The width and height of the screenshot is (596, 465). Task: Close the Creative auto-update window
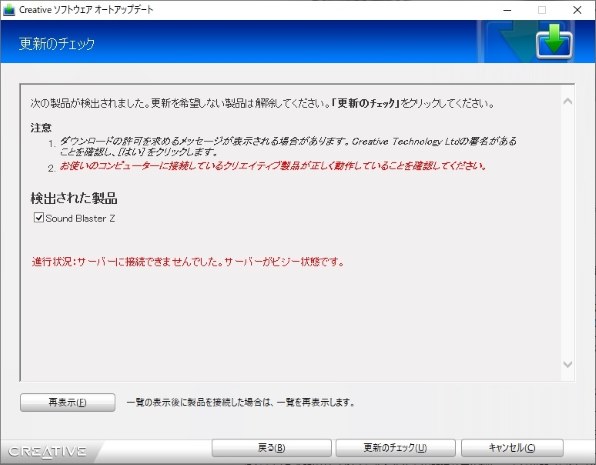577,10
